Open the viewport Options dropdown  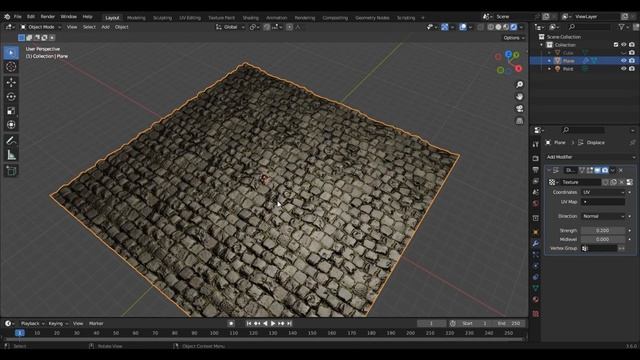pos(514,38)
